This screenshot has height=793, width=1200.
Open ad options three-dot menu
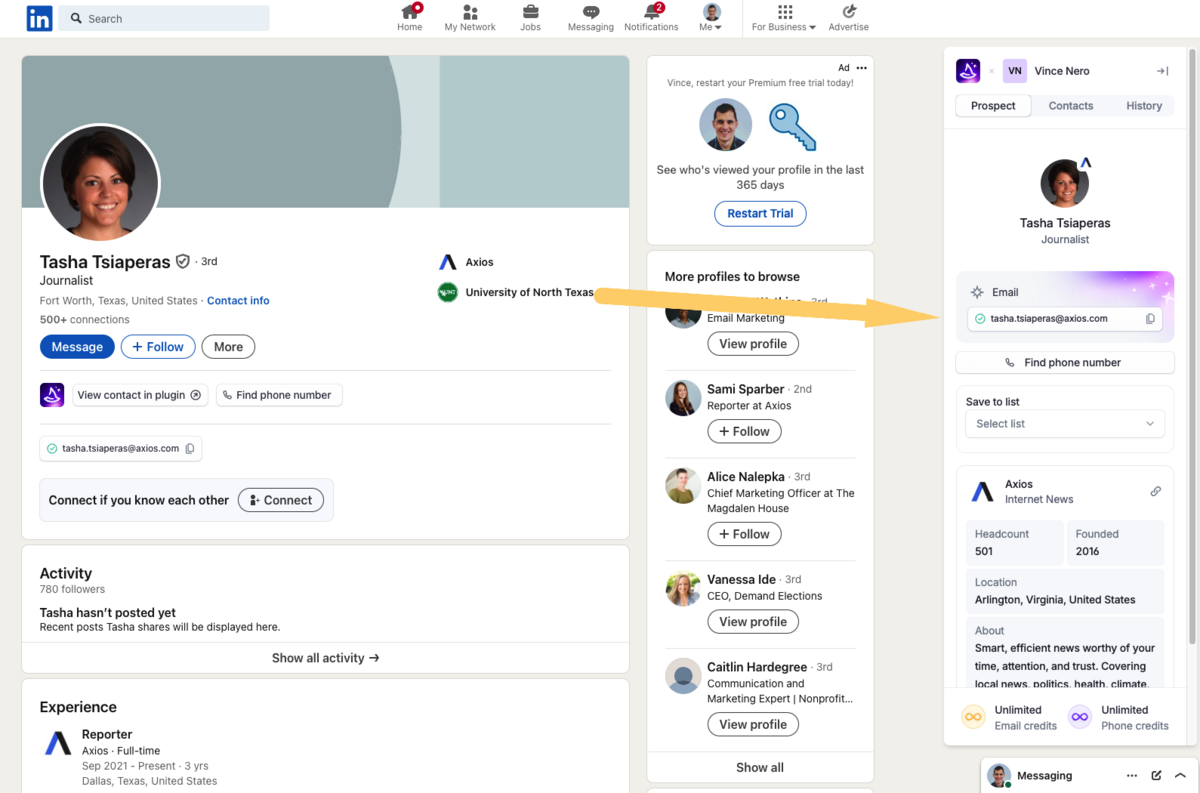[x=861, y=68]
